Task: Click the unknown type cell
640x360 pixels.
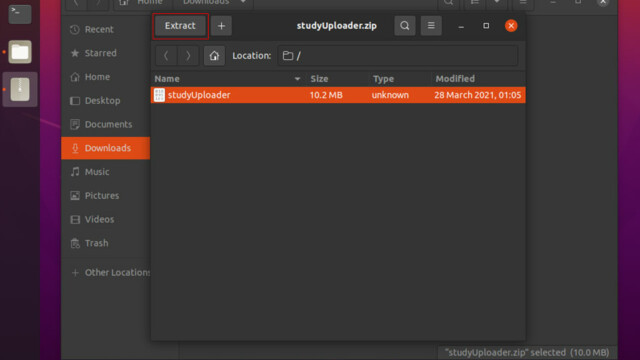Action: tap(390, 95)
